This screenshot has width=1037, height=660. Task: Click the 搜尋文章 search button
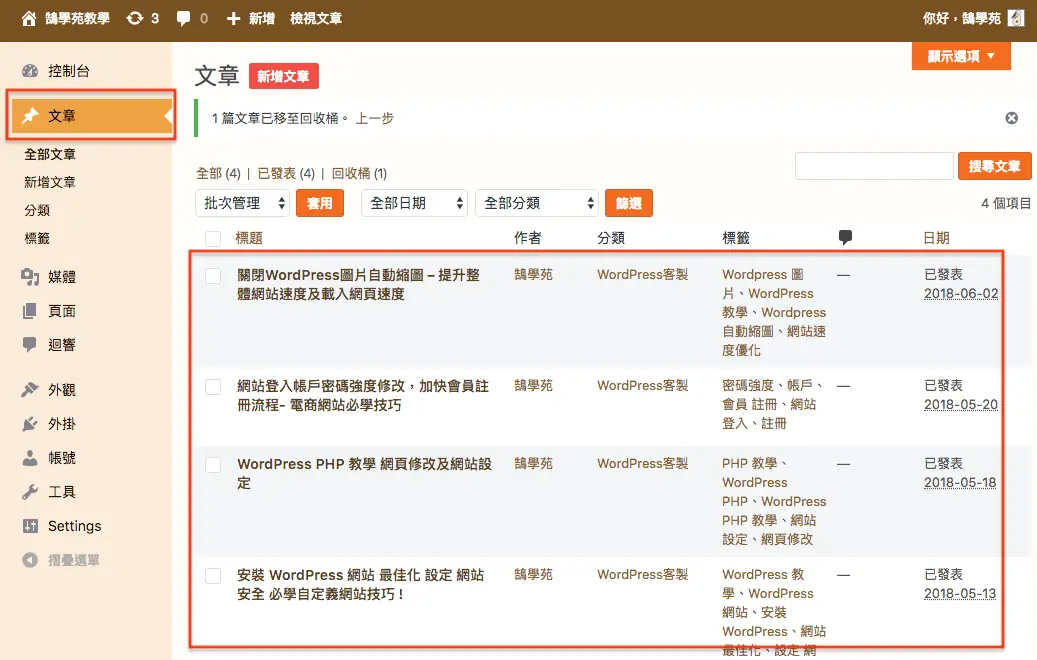tap(995, 166)
